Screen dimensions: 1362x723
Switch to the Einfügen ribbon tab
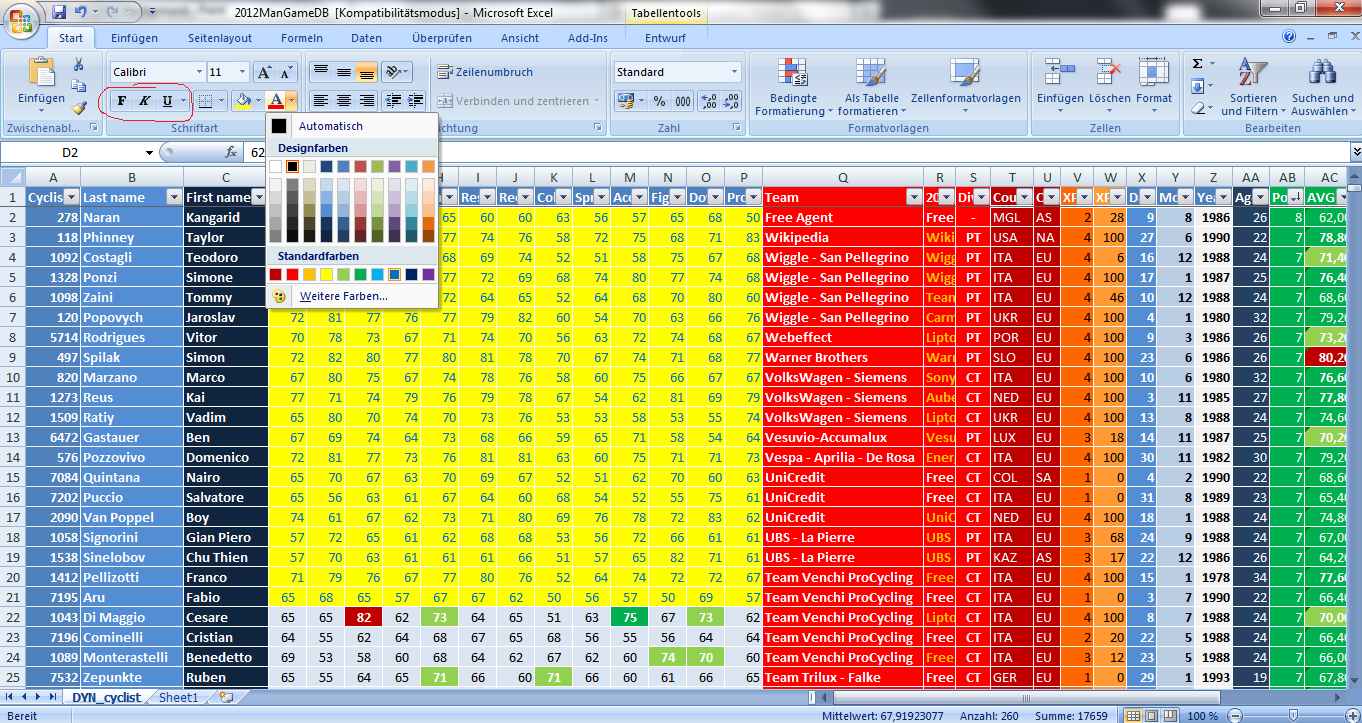[x=134, y=38]
